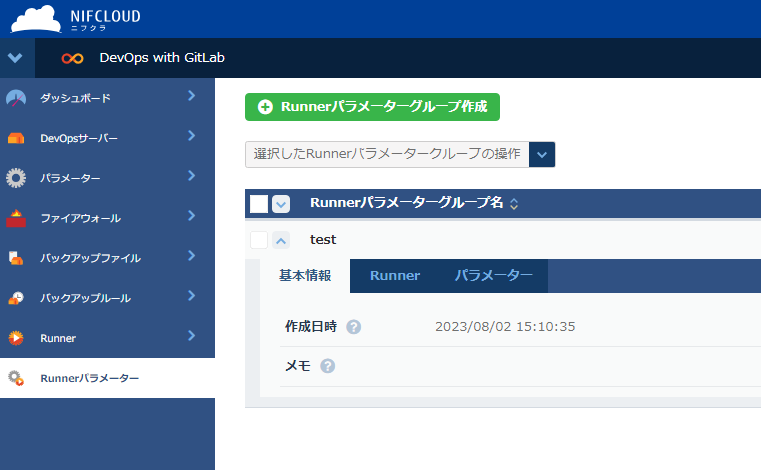The height and width of the screenshot is (470, 761).
Task: Open 選択したRunnerパラメーターグループの操作 dropdown
Action: (400, 154)
